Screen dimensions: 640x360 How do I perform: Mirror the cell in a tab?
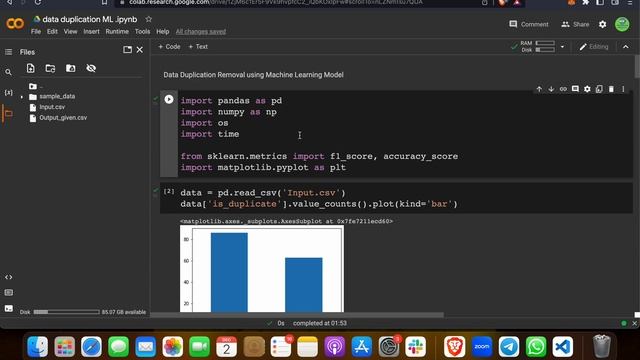(599, 89)
